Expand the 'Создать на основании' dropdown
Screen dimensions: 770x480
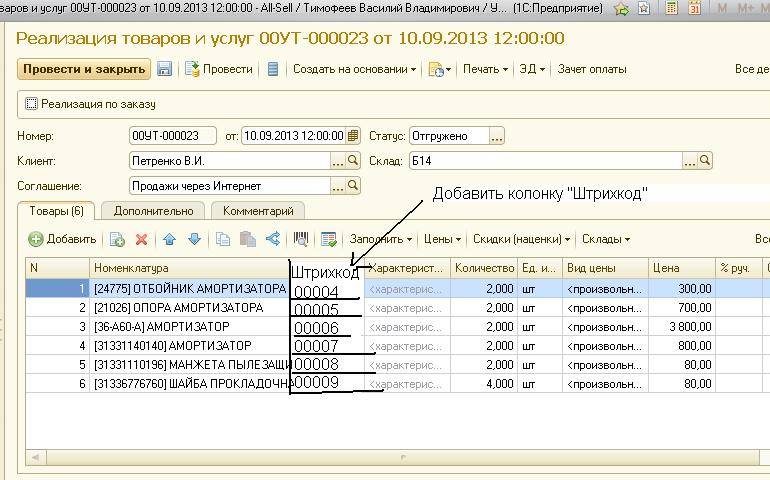coord(354,69)
